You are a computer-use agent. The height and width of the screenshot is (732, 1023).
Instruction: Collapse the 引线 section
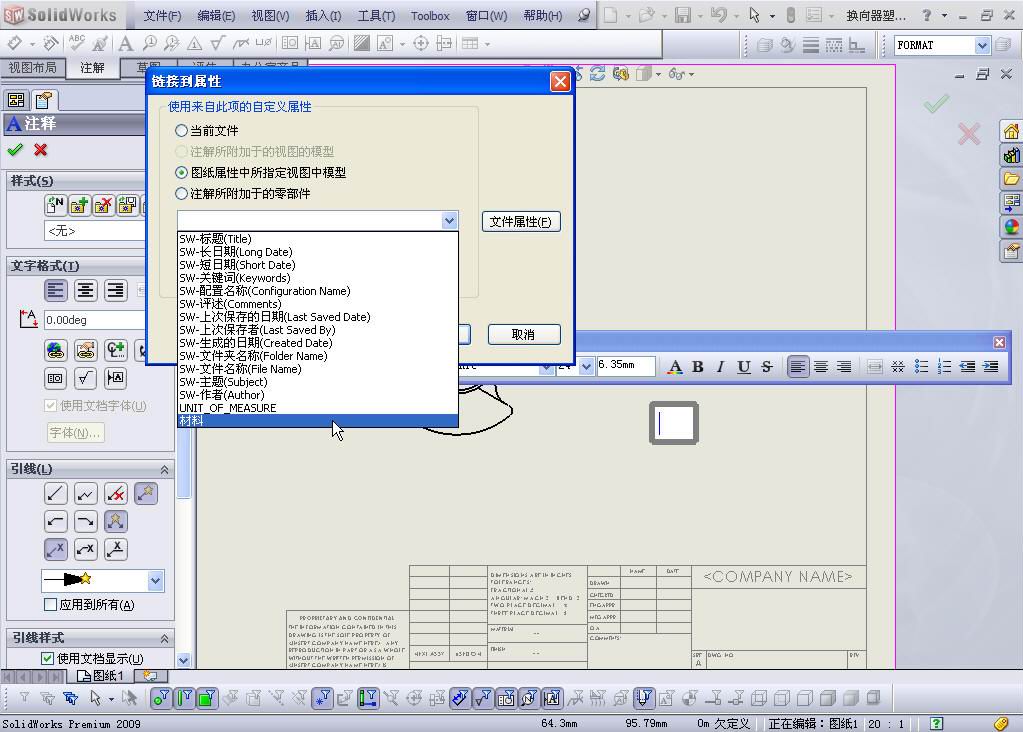pos(164,469)
